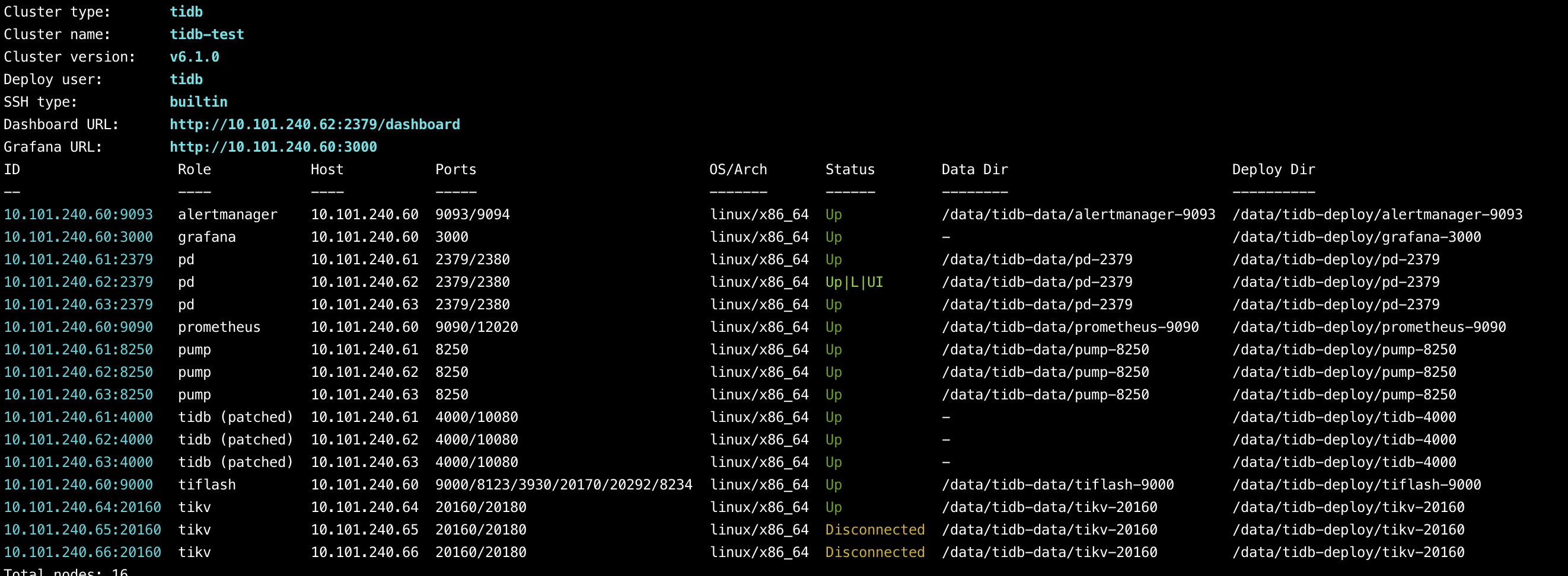Click the 'Cluster name:' label
The width and height of the screenshot is (1568, 576).
point(57,35)
